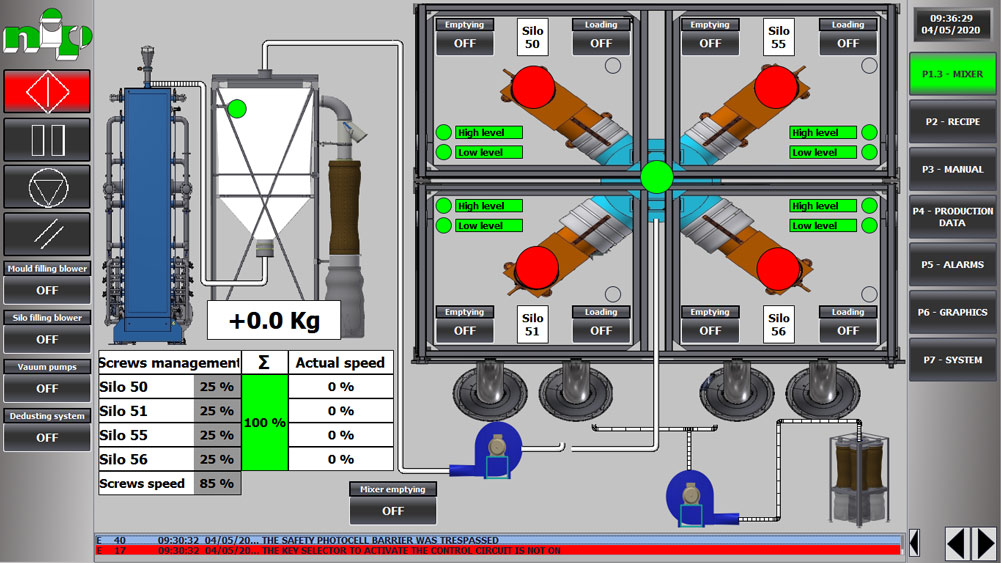Screen dimensions: 1001x563
Task: Click the green central mixer indicator
Action: tap(657, 177)
